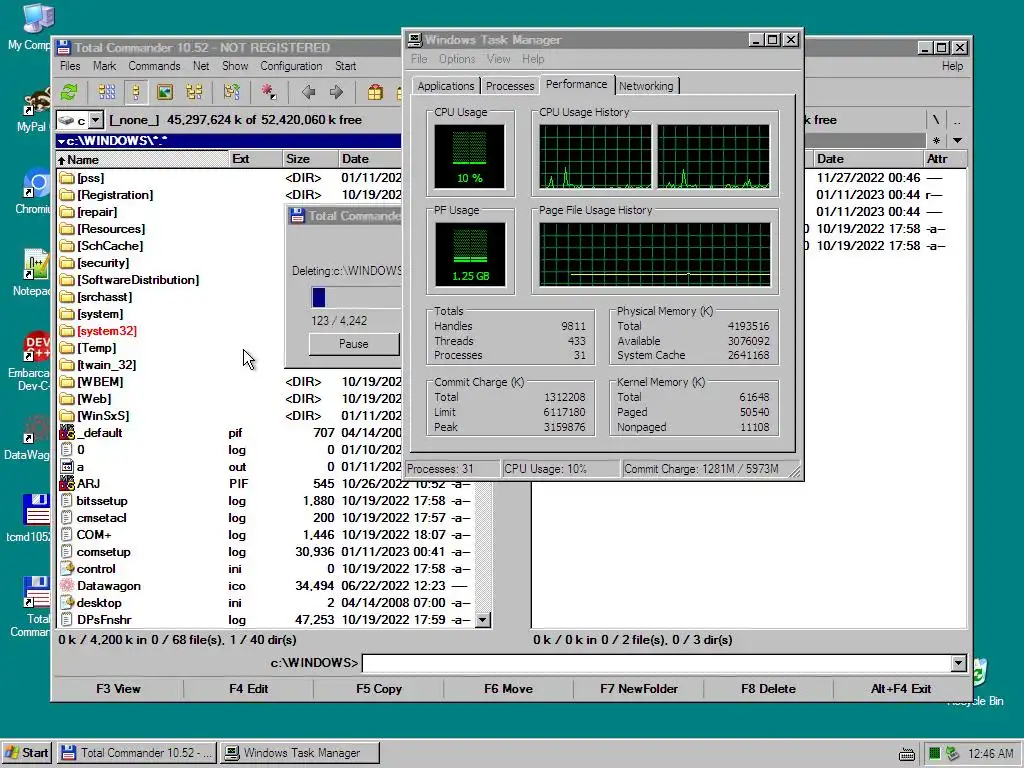Viewport: 1024px width, 768px height.
Task: Switch to Processes tab in Task Manager
Action: (510, 86)
